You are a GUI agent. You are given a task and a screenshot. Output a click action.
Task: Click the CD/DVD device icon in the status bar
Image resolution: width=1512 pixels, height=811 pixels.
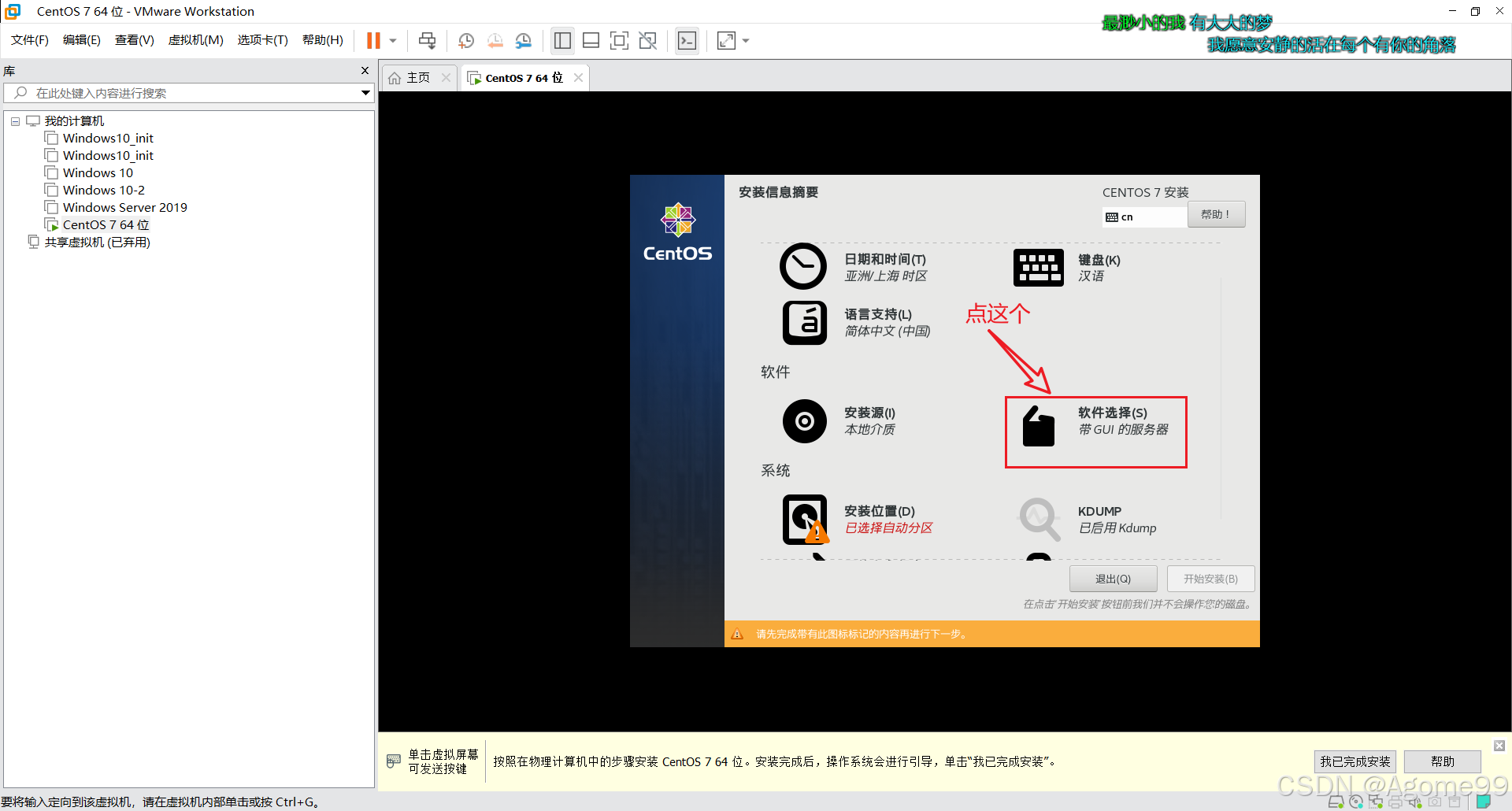click(1356, 802)
